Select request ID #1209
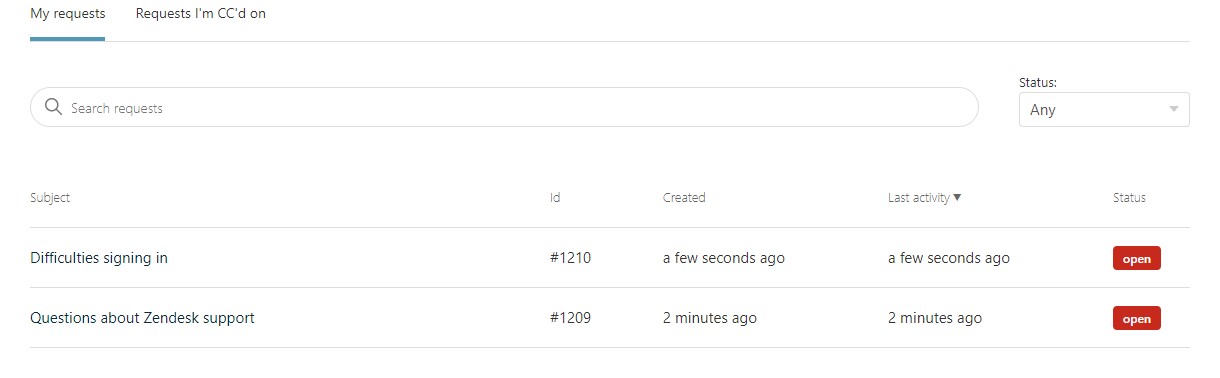This screenshot has height=378, width=1220. point(571,318)
